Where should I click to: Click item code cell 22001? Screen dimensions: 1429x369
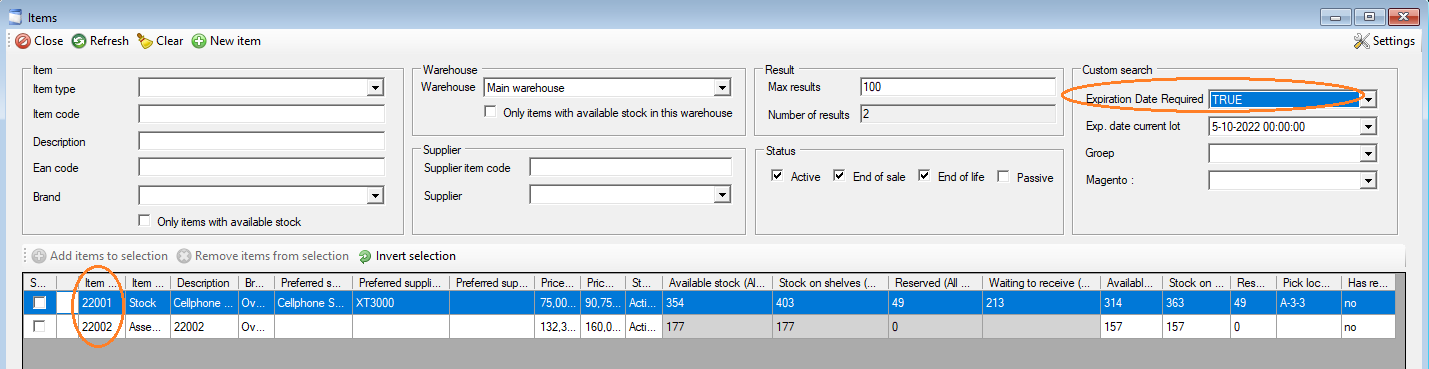[x=101, y=302]
